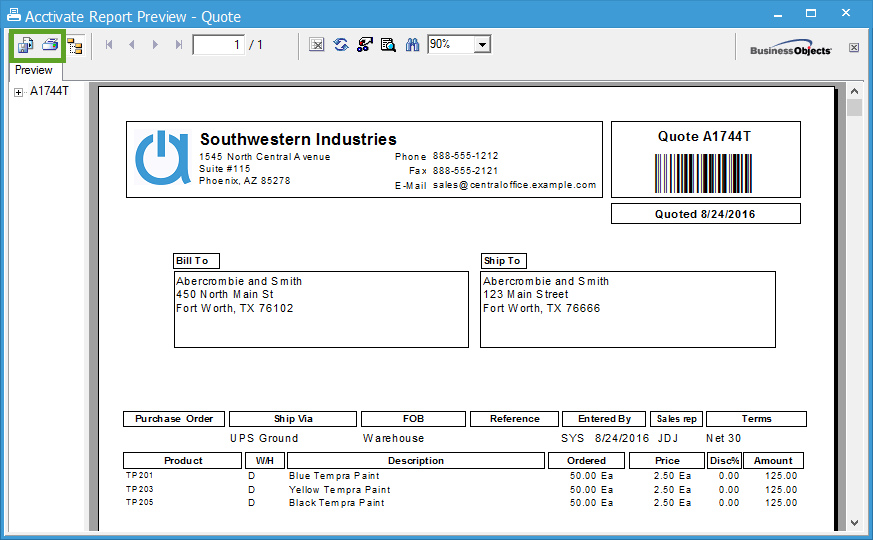Click the phone number 888-555-1212
873x540 pixels.
point(465,156)
